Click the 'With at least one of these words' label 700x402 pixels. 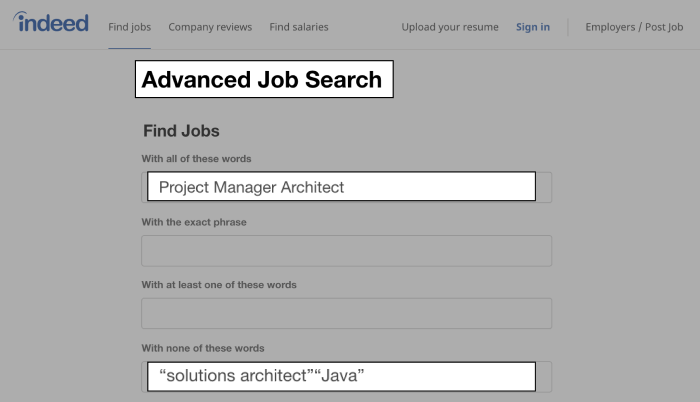tap(219, 285)
